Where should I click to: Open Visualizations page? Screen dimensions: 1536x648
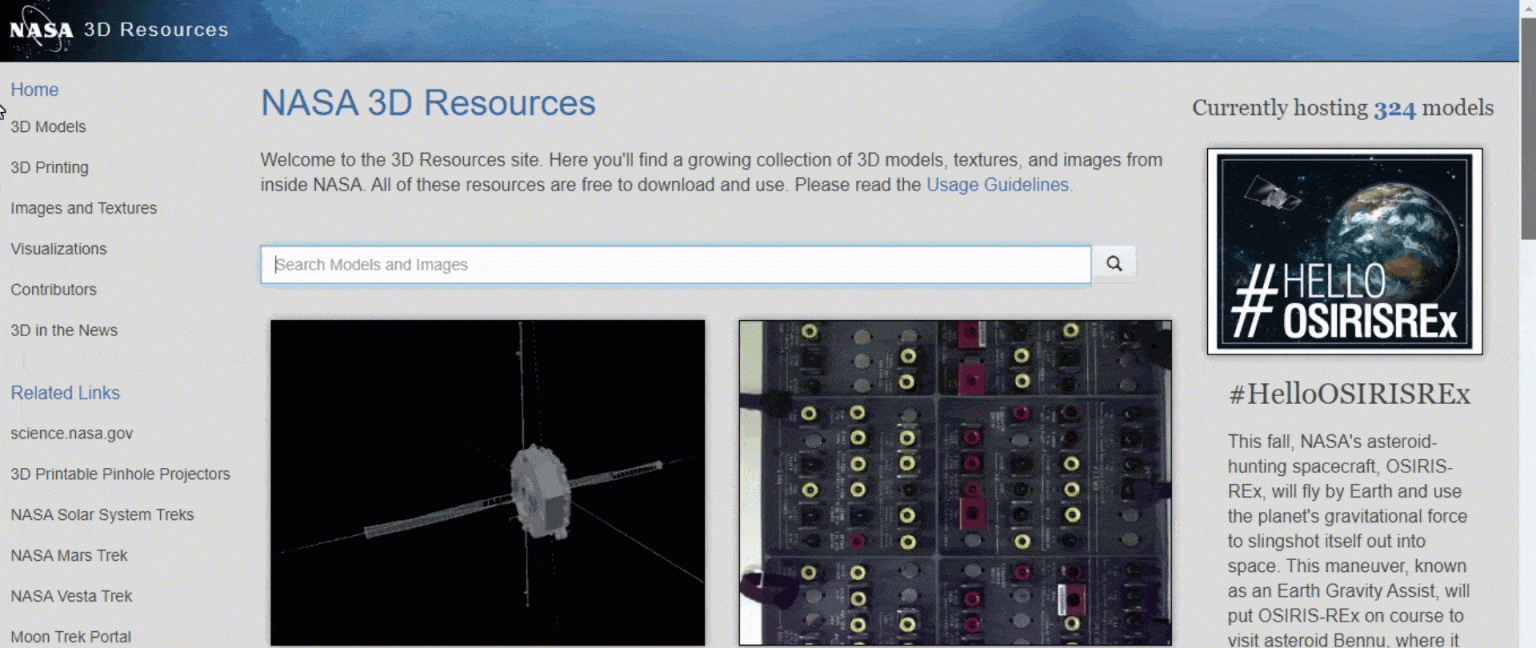[59, 249]
